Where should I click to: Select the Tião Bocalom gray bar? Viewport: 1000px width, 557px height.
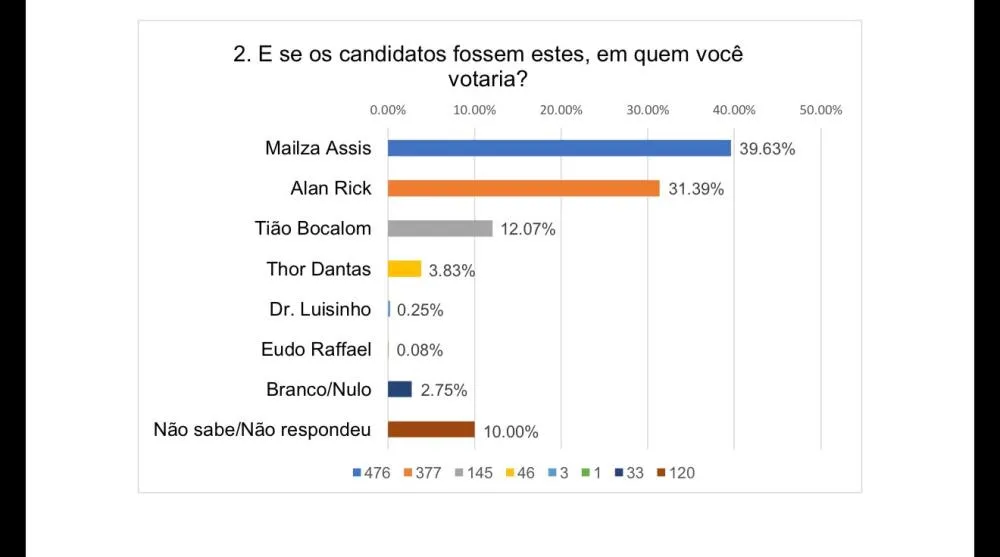[440, 228]
